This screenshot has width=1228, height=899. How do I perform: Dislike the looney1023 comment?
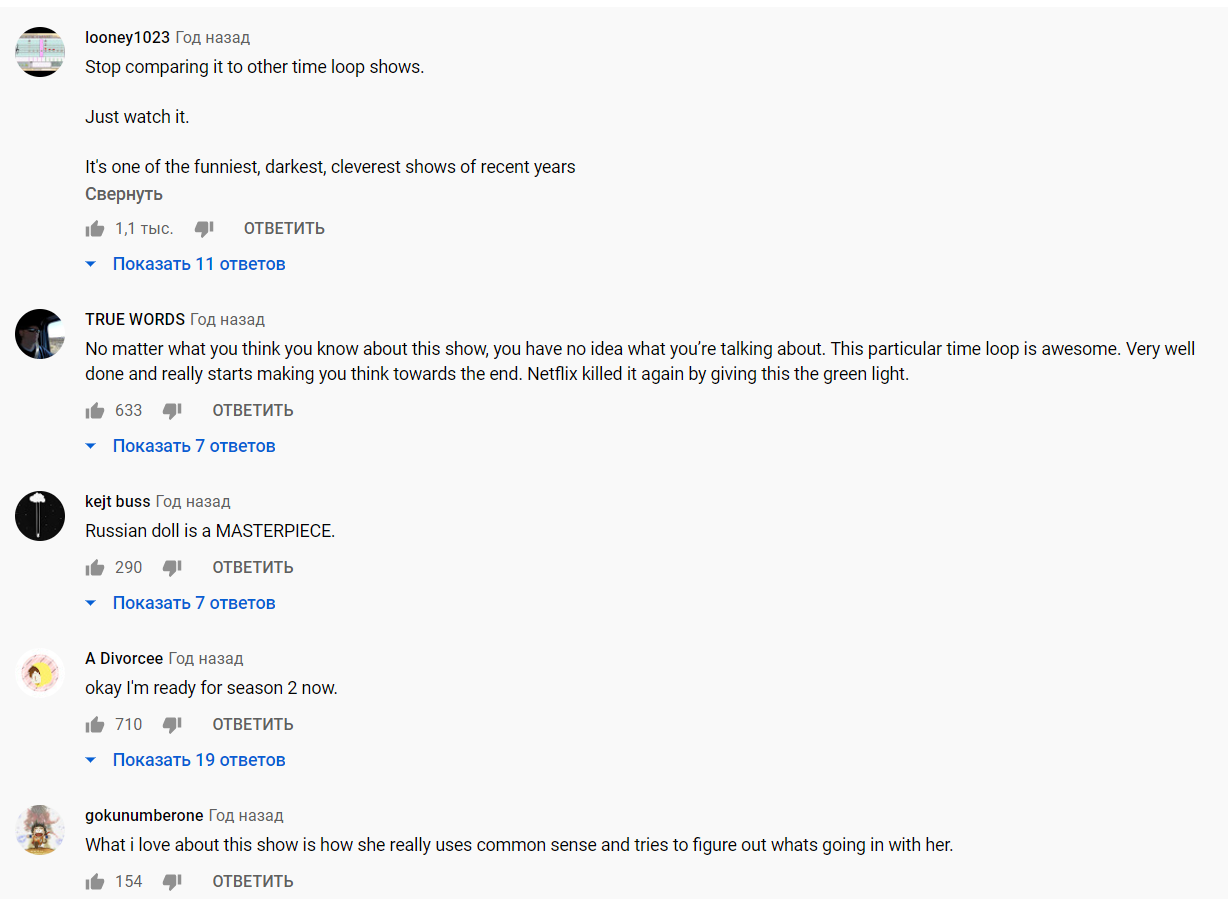[x=204, y=229]
